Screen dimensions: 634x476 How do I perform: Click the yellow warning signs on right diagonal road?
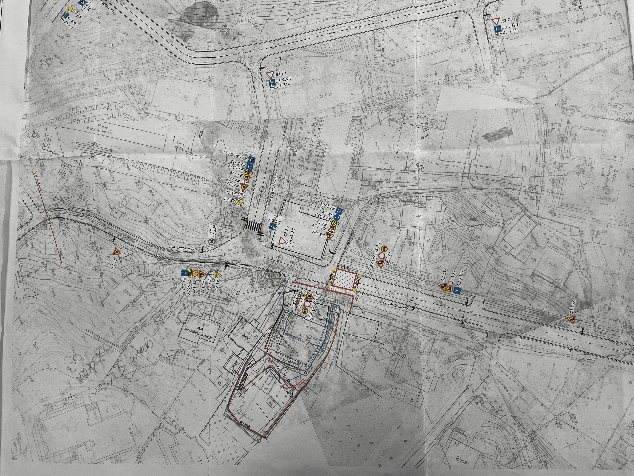click(x=445, y=288)
